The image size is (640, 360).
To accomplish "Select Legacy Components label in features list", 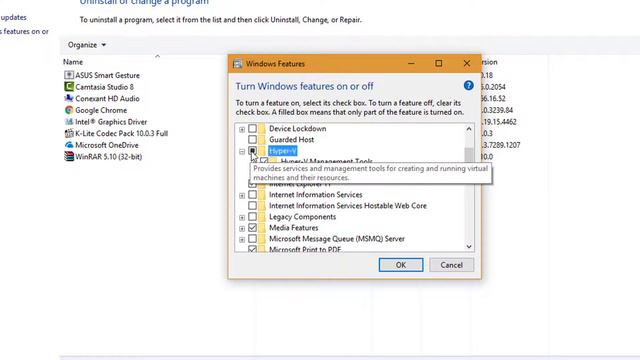I will (302, 217).
